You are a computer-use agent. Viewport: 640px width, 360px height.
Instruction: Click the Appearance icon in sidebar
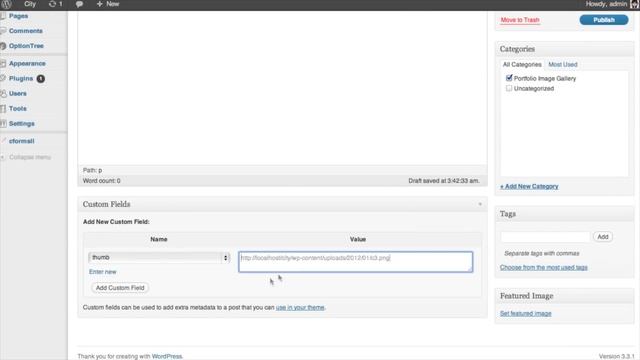click(3, 64)
